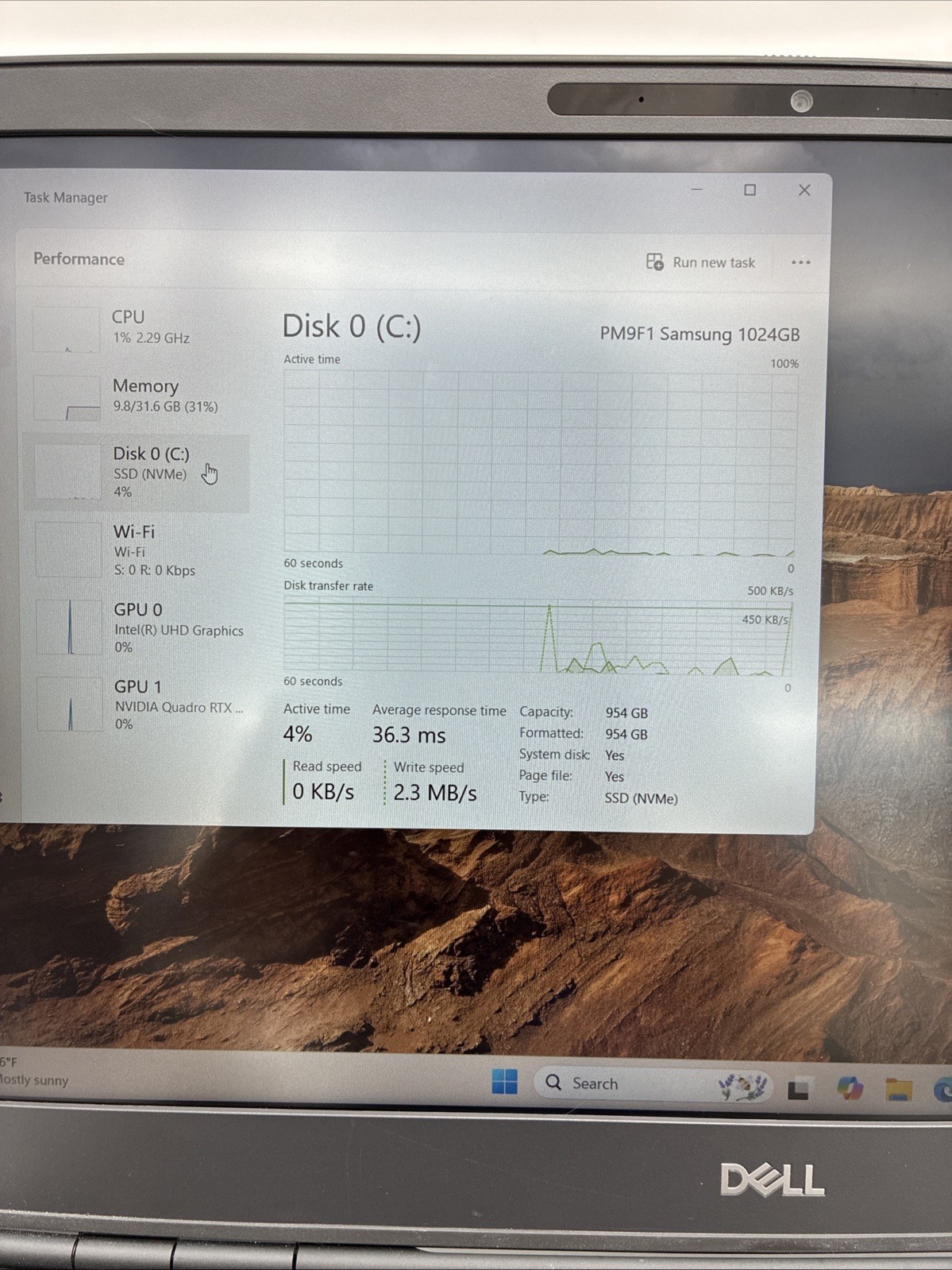Click the GPU 0 mini graph thumbnail
952x1270 pixels.
tap(70, 627)
